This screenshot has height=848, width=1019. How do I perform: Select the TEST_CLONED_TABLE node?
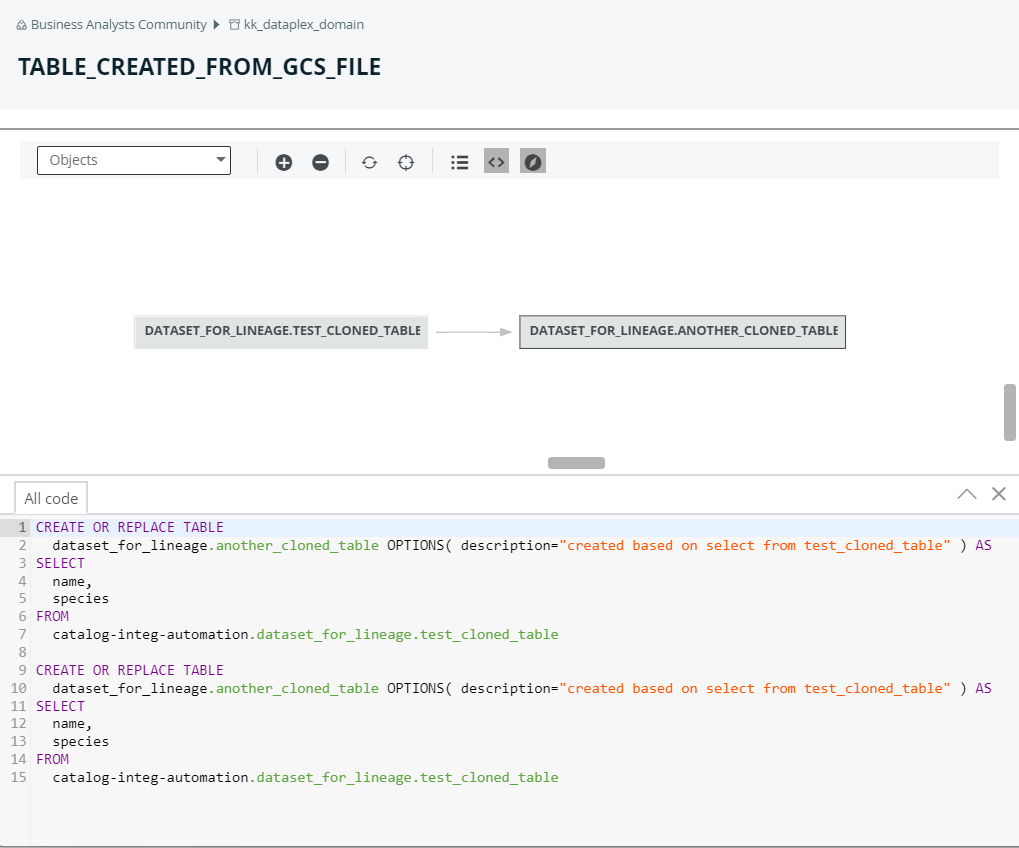[281, 331]
